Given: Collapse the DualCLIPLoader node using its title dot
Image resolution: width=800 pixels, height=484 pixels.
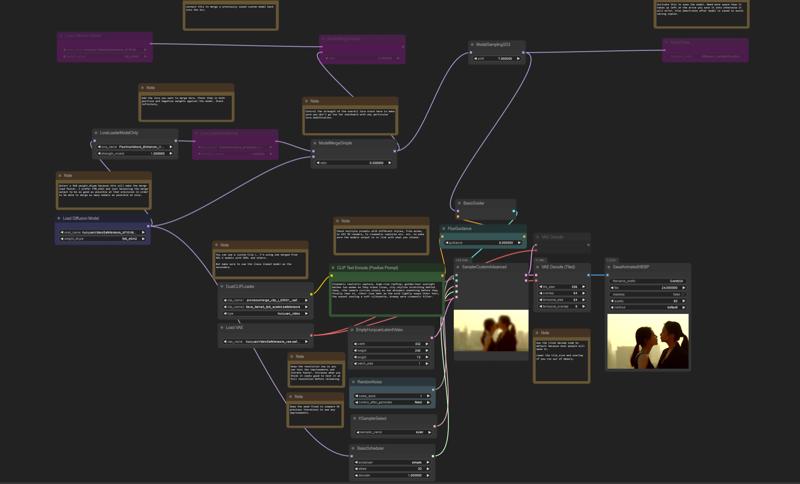Looking at the screenshot, I should (x=221, y=287).
